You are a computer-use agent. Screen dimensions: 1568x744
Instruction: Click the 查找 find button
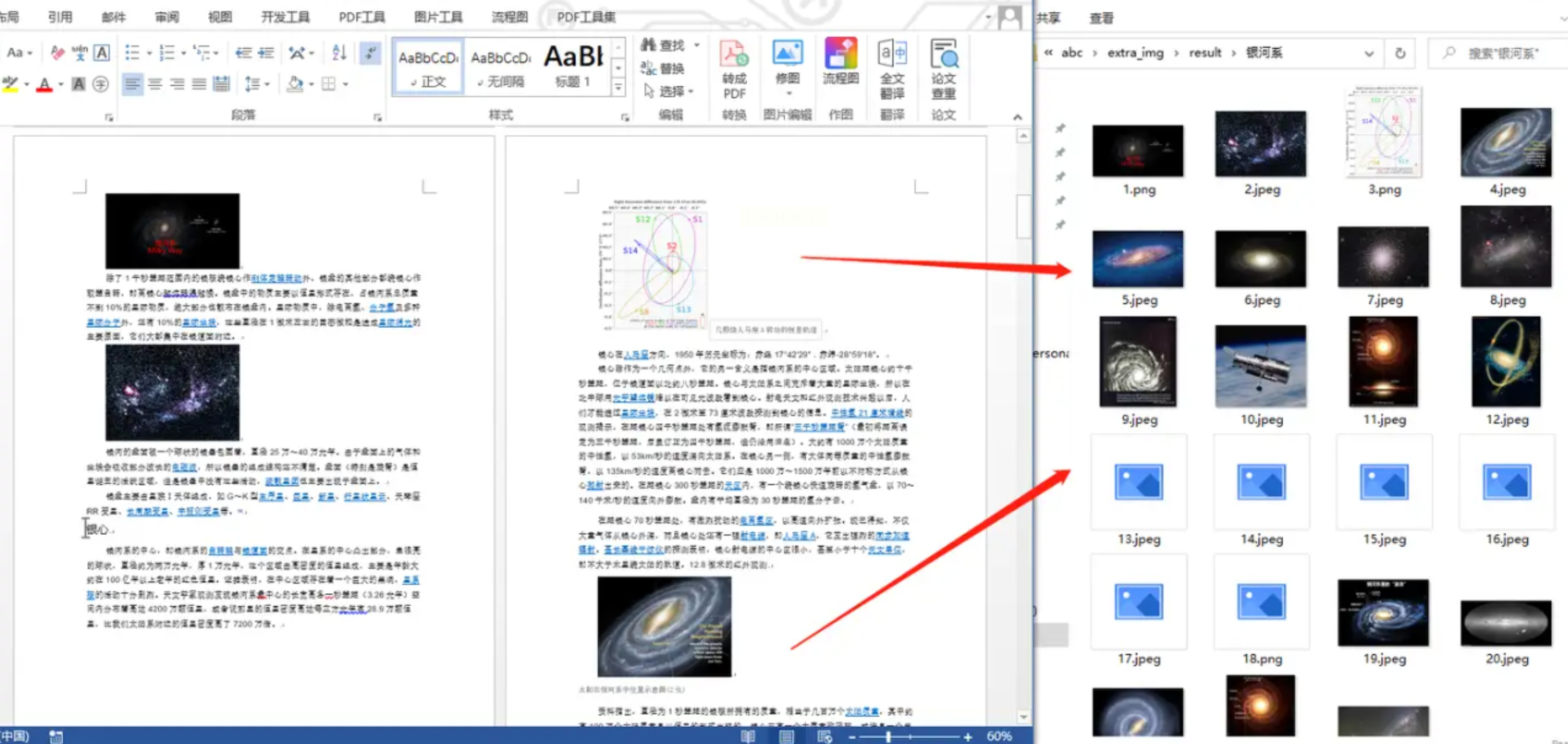[664, 45]
